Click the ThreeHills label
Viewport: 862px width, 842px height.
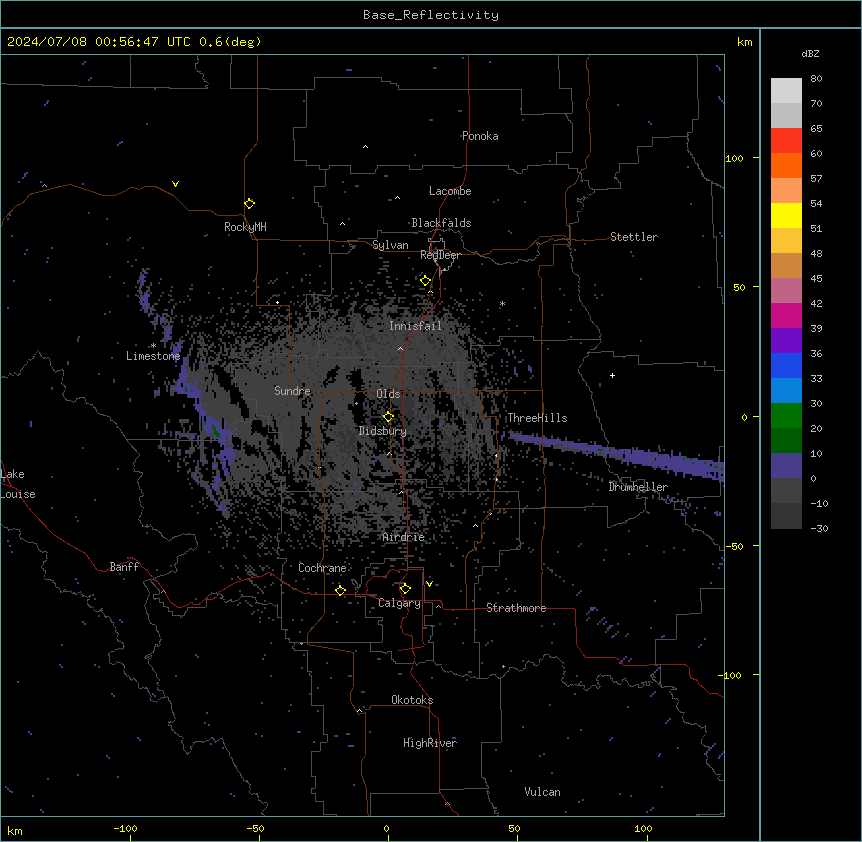coord(538,418)
